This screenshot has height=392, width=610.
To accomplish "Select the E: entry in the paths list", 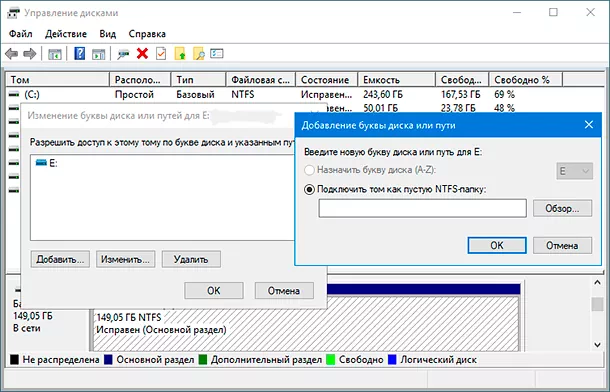I will point(46,163).
